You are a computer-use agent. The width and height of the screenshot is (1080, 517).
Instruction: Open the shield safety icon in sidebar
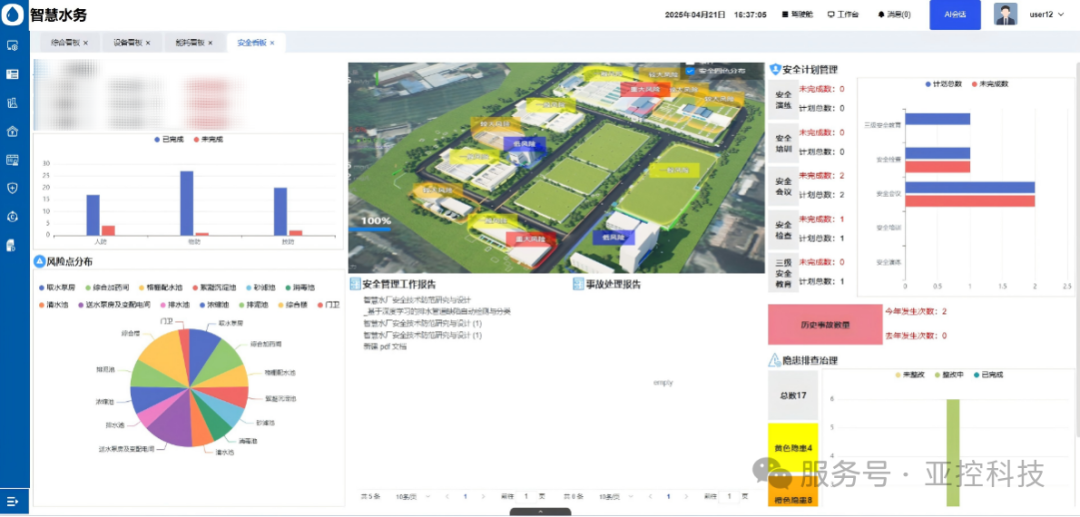point(13,188)
